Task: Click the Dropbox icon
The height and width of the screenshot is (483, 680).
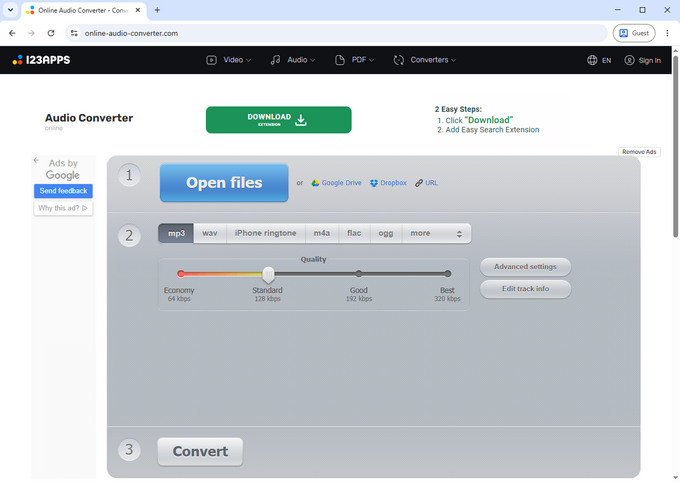Action: [x=374, y=183]
